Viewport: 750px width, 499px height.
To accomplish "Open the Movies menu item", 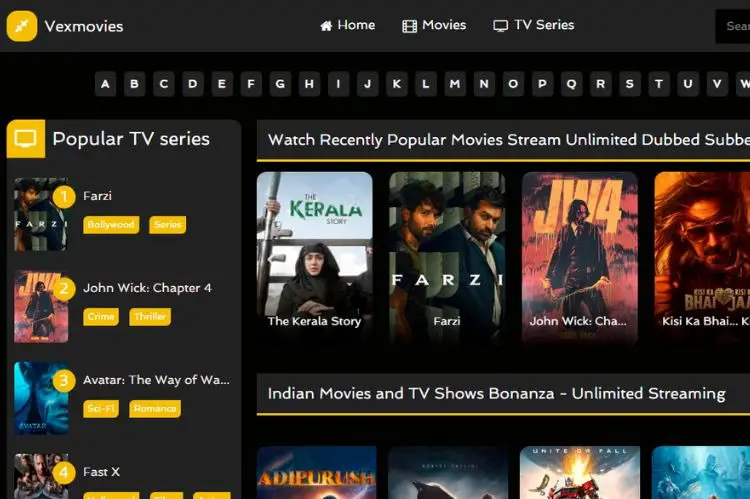I will (x=434, y=25).
